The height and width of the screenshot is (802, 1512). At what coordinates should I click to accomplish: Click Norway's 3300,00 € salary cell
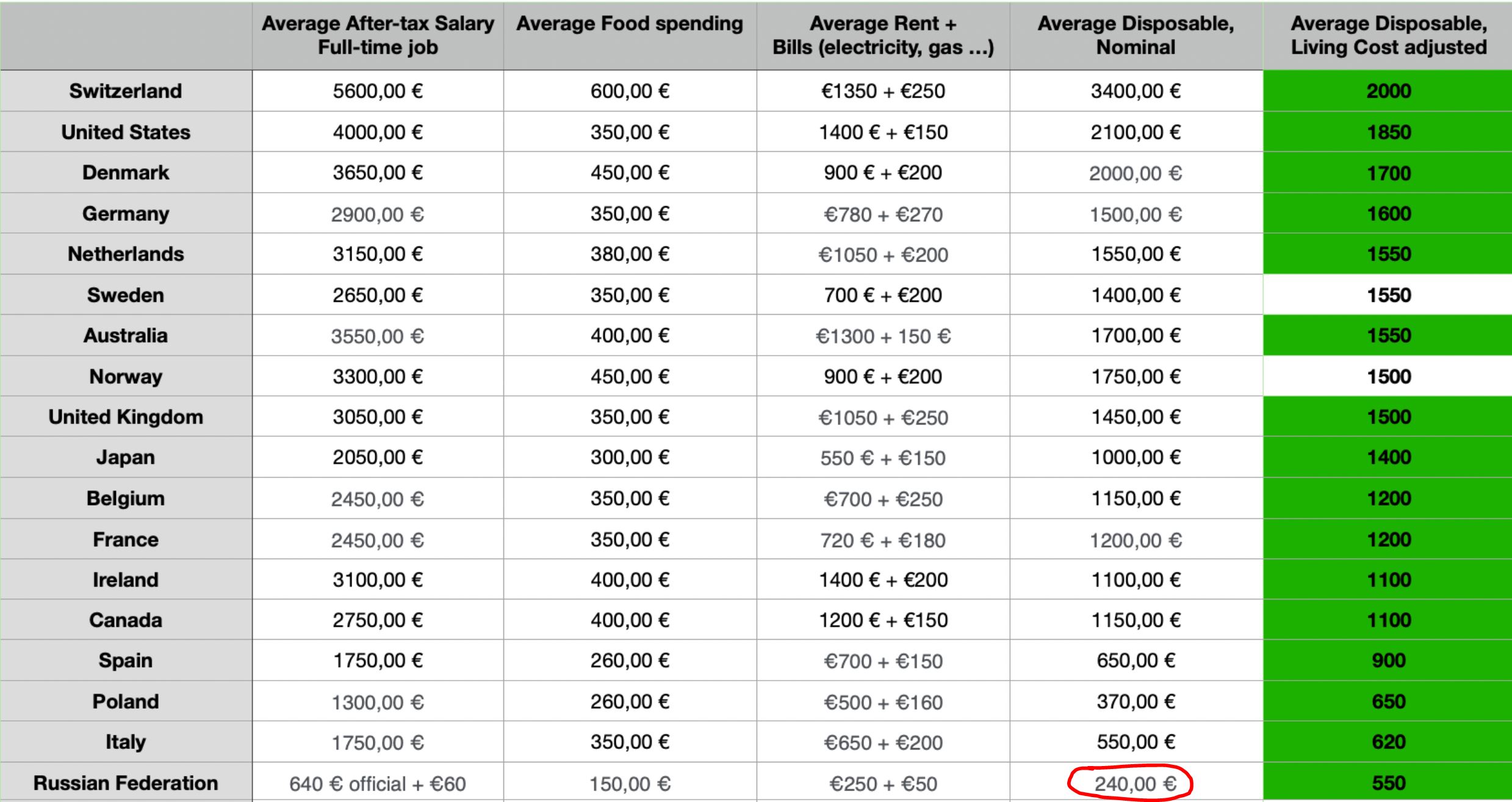pos(378,376)
